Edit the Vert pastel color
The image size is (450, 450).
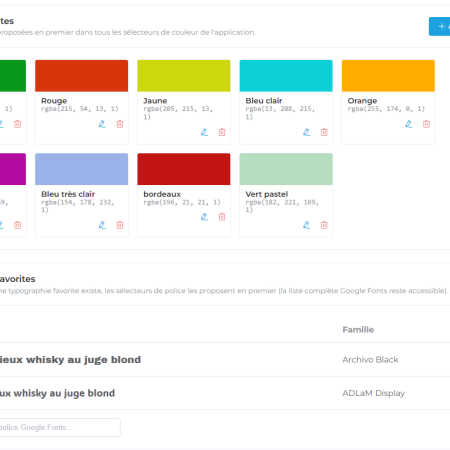(307, 225)
